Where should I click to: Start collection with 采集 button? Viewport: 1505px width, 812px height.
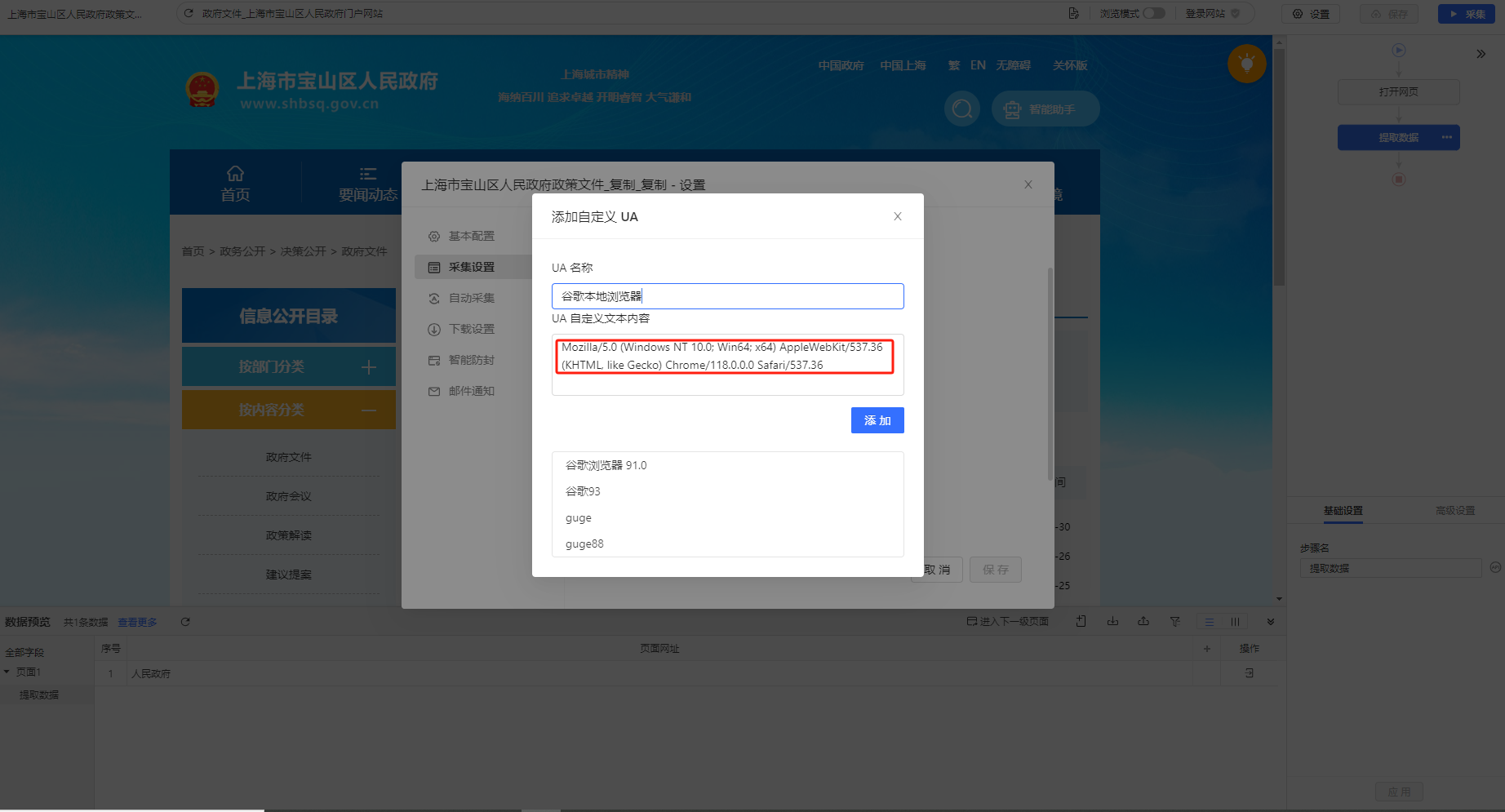(1467, 14)
